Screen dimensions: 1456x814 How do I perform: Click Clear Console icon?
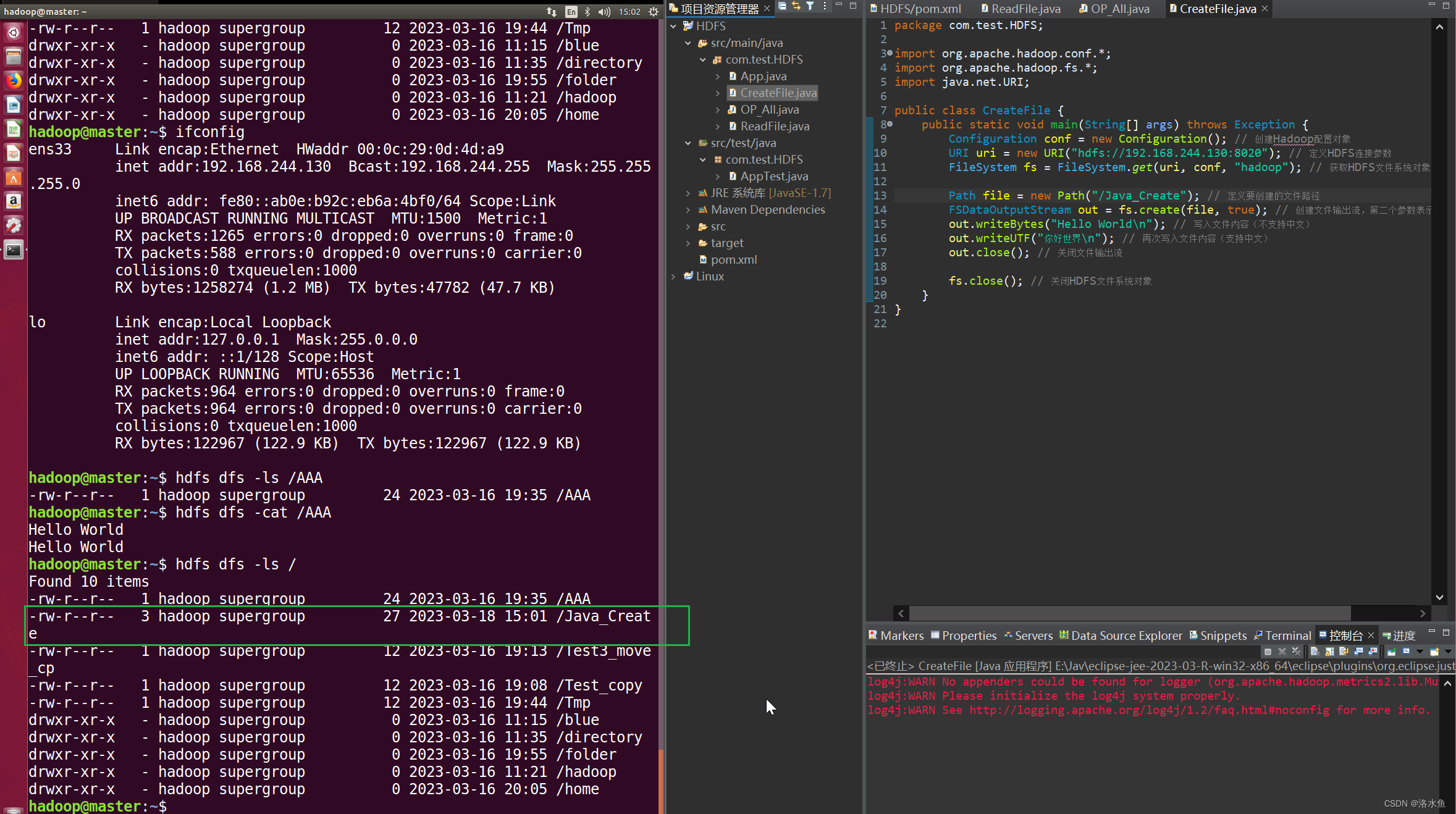(1315, 652)
